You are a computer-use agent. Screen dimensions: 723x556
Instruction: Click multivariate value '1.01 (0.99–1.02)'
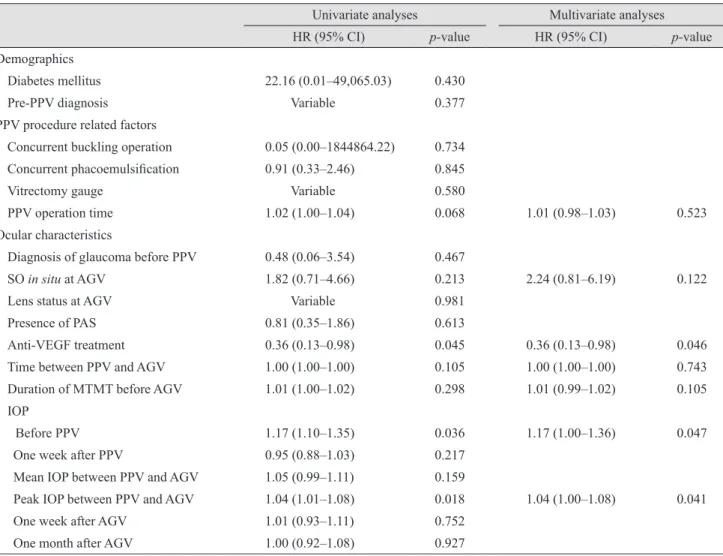(571, 389)
